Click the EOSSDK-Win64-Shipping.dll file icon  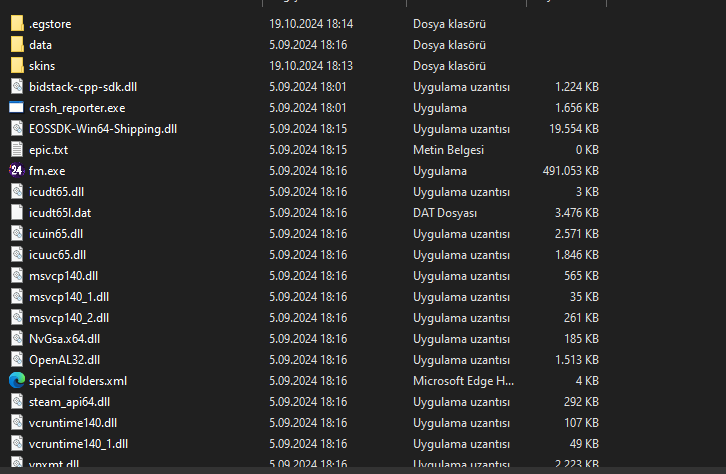(17, 129)
